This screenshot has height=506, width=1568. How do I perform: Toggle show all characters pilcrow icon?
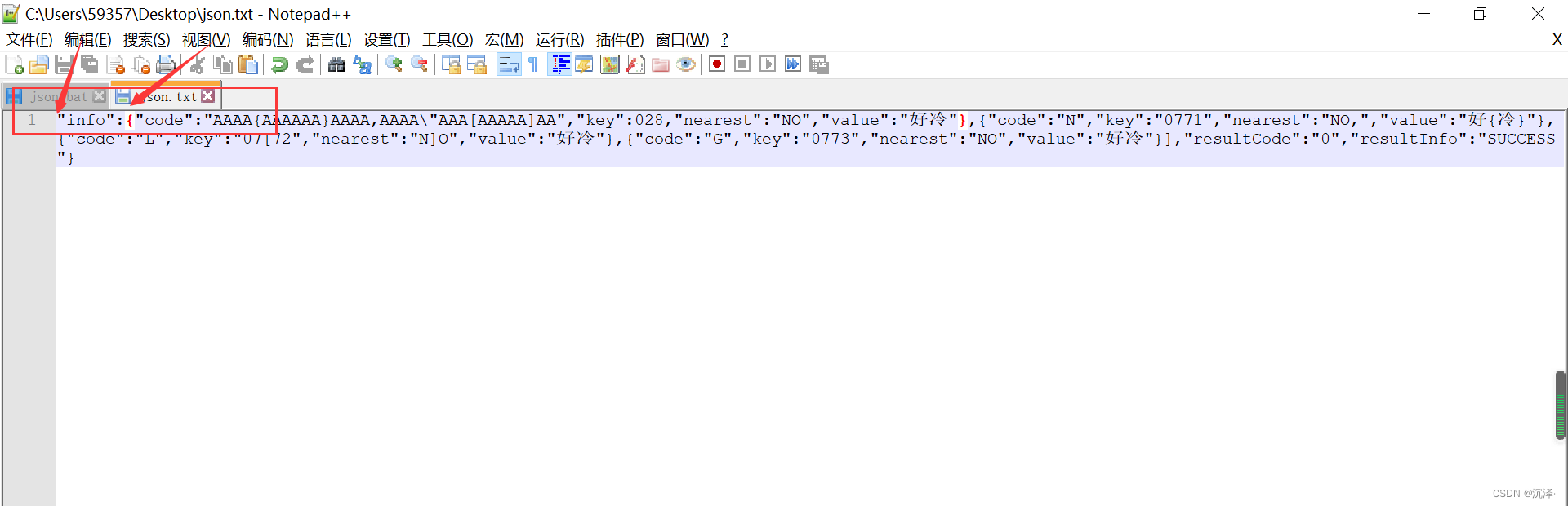click(x=533, y=64)
